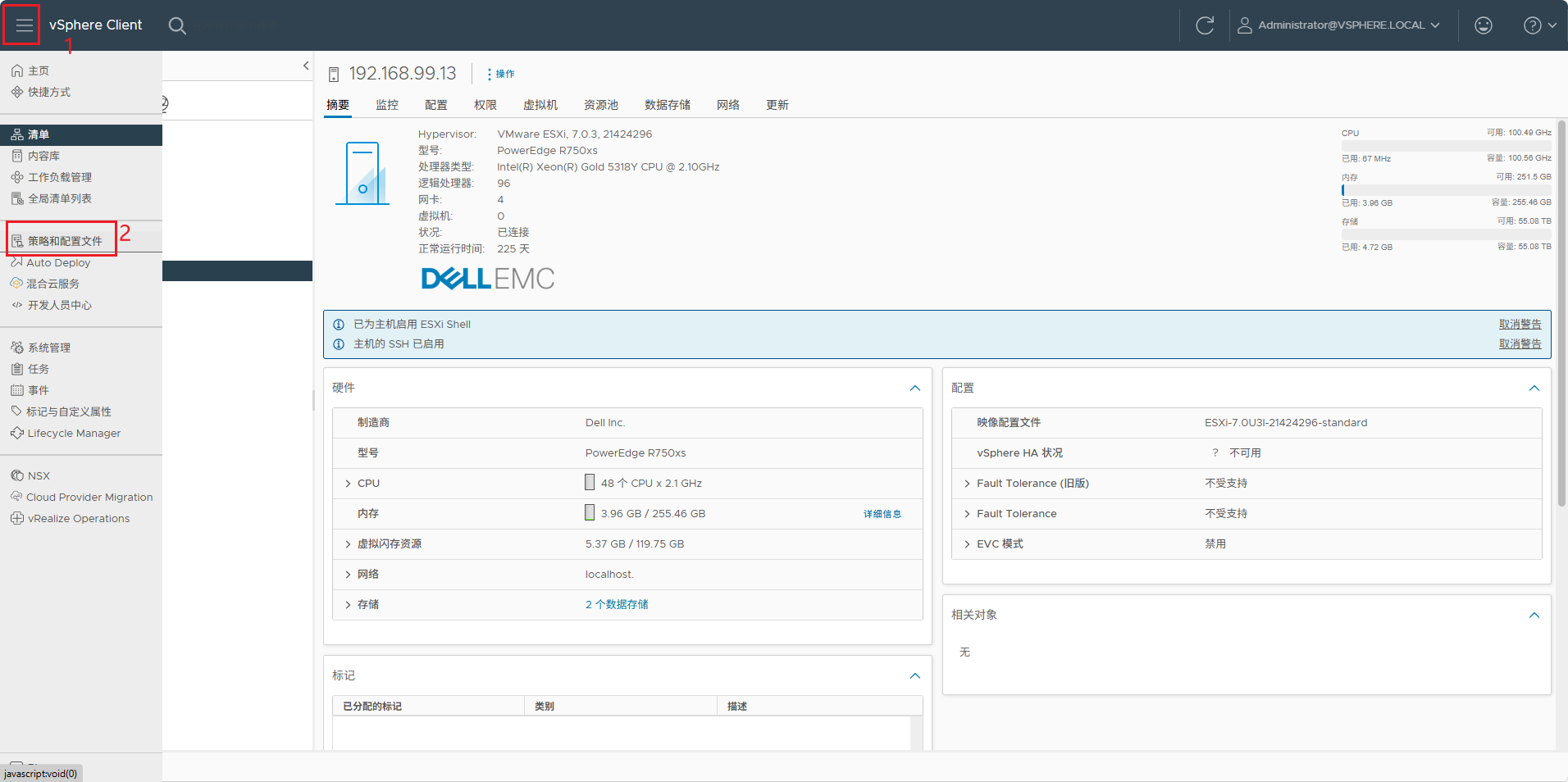Expand the 虚拟闪存资源 row
Image resolution: width=1568 pixels, height=782 pixels.
(348, 544)
